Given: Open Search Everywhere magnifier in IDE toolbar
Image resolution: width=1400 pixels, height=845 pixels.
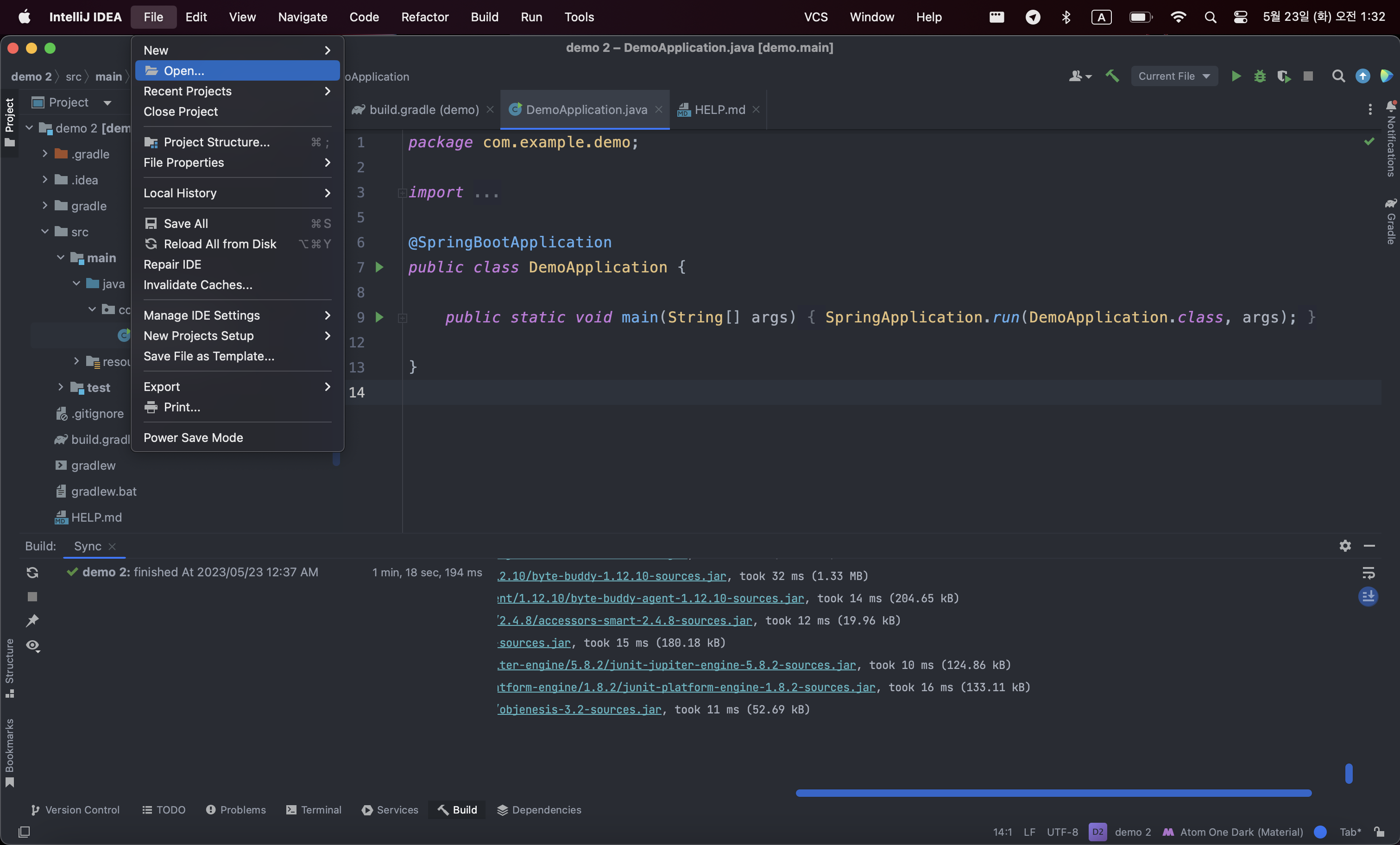Looking at the screenshot, I should tap(1338, 76).
